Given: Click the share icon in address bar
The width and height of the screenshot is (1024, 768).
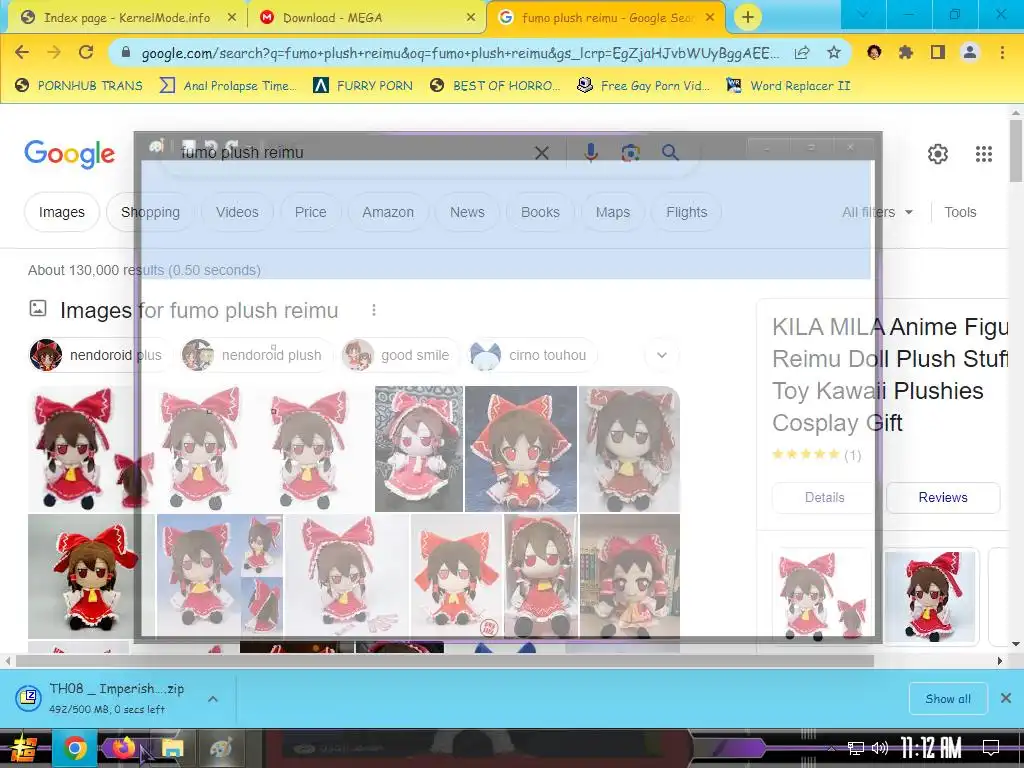Looking at the screenshot, I should pos(802,53).
